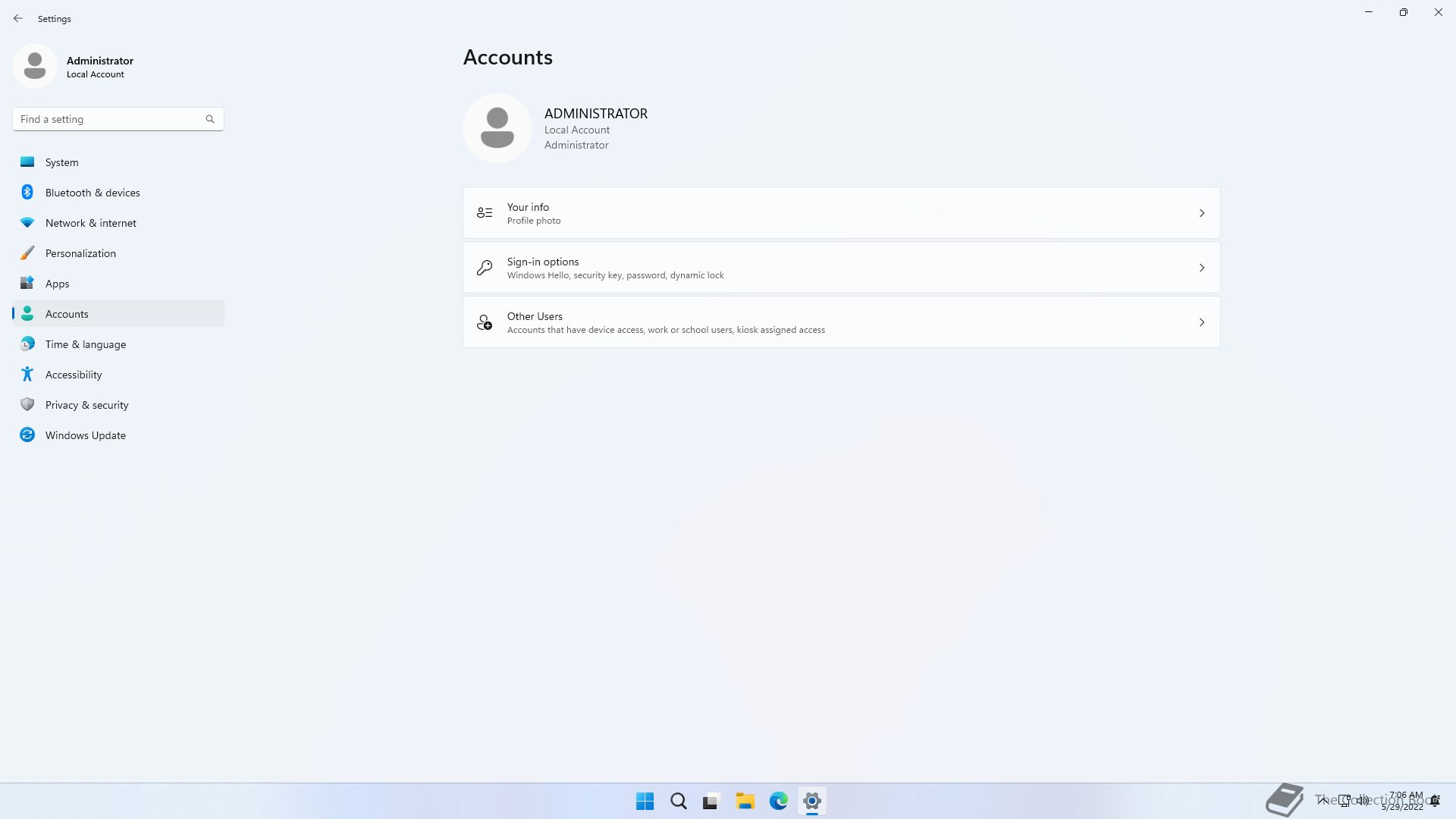Viewport: 1456px width, 819px height.
Task: Open Sign-in options settings row
Action: (x=840, y=268)
